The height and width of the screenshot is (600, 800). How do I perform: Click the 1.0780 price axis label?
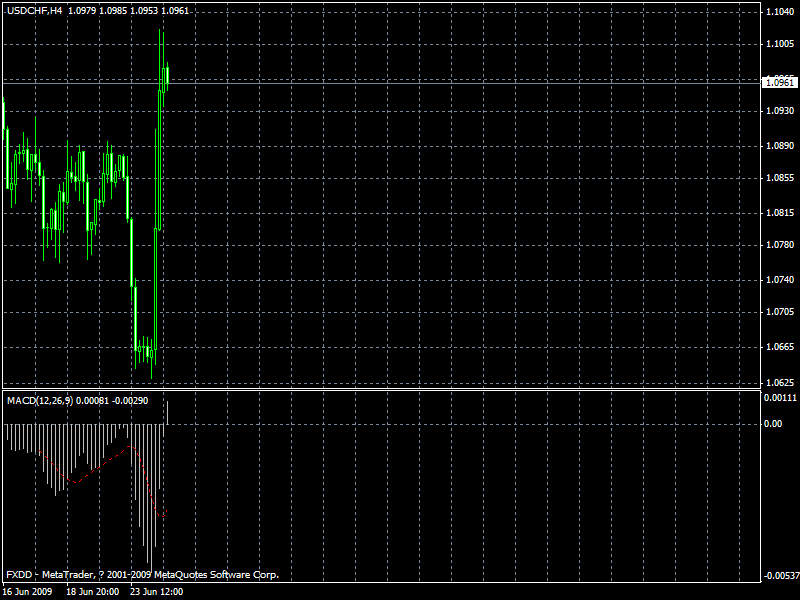pyautogui.click(x=780, y=245)
